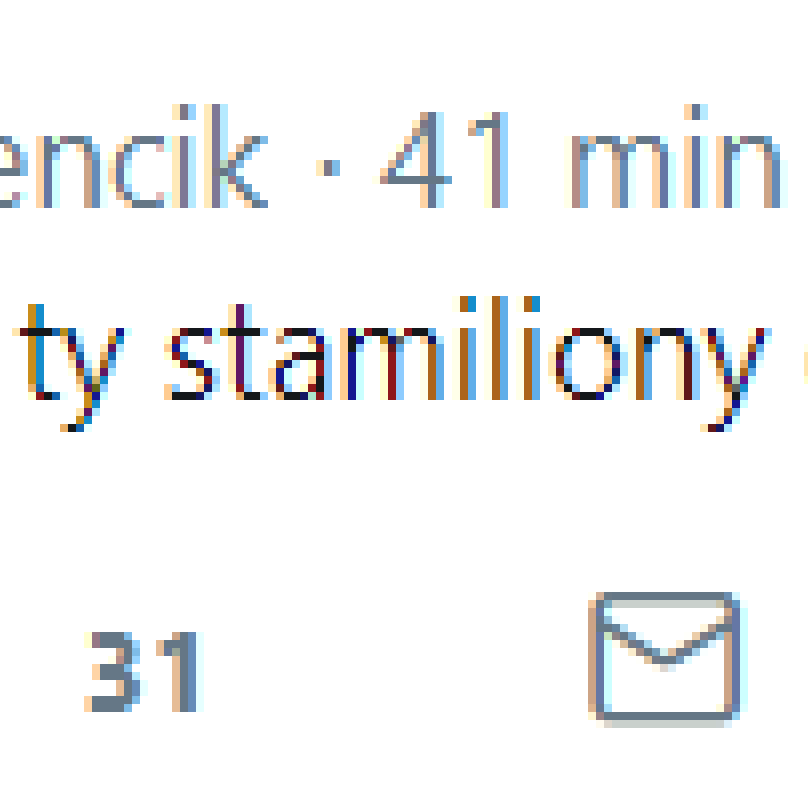Click the envelope message icon

click(667, 659)
